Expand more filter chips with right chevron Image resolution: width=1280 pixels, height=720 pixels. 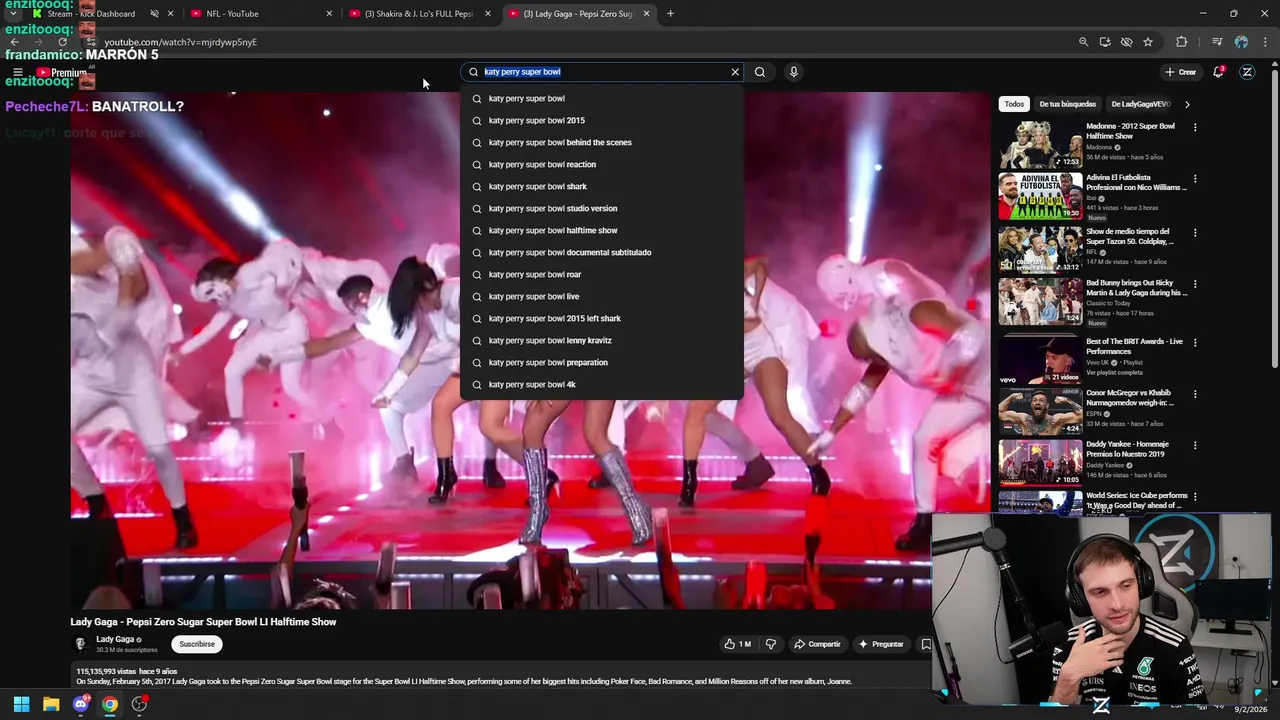1187,104
